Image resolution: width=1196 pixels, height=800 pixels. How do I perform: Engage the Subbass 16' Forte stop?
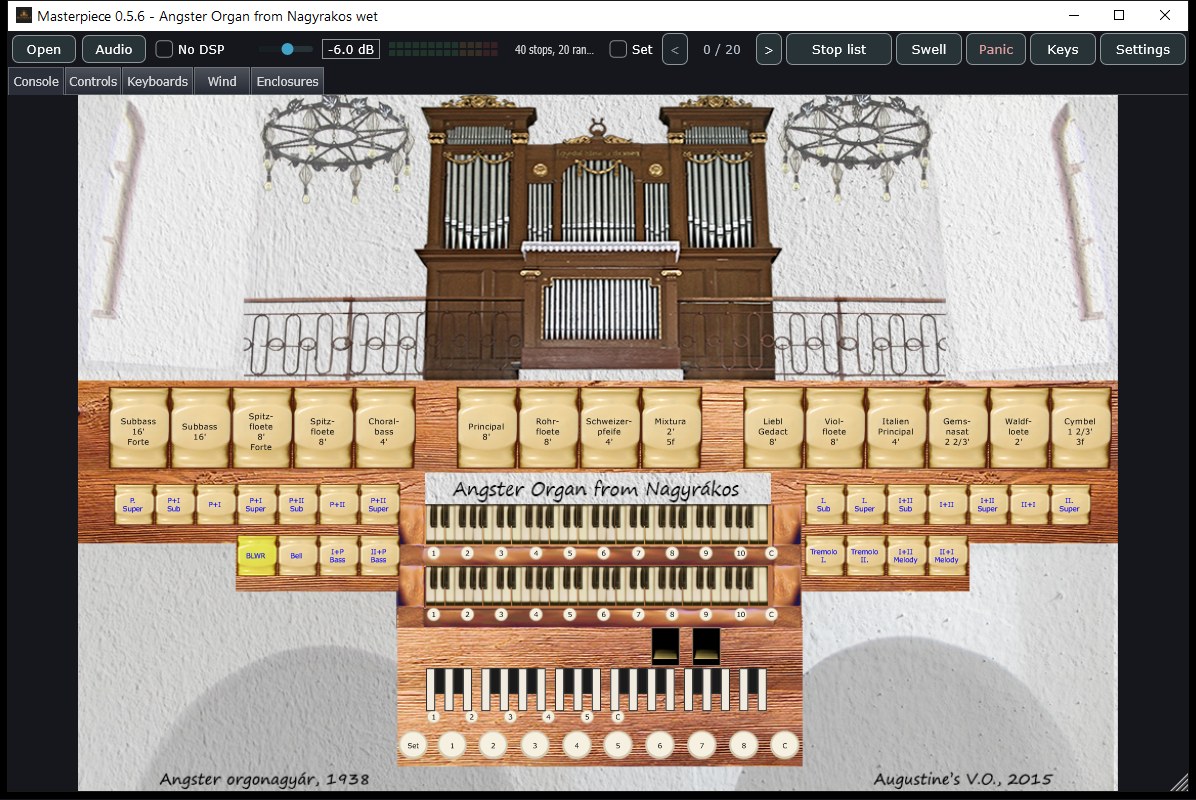pos(138,429)
